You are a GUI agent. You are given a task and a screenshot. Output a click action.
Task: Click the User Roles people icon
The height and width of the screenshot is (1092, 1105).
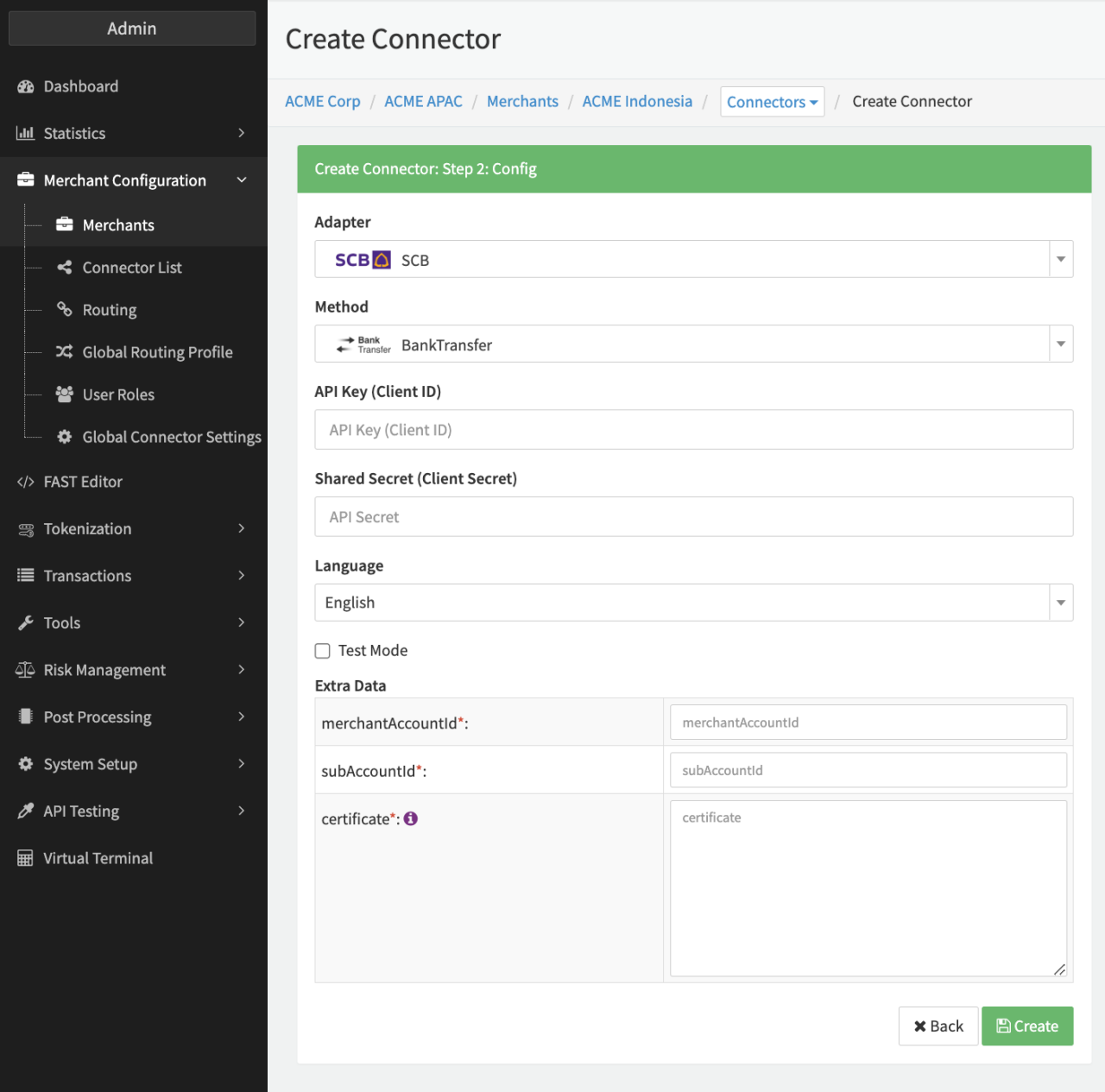(64, 395)
